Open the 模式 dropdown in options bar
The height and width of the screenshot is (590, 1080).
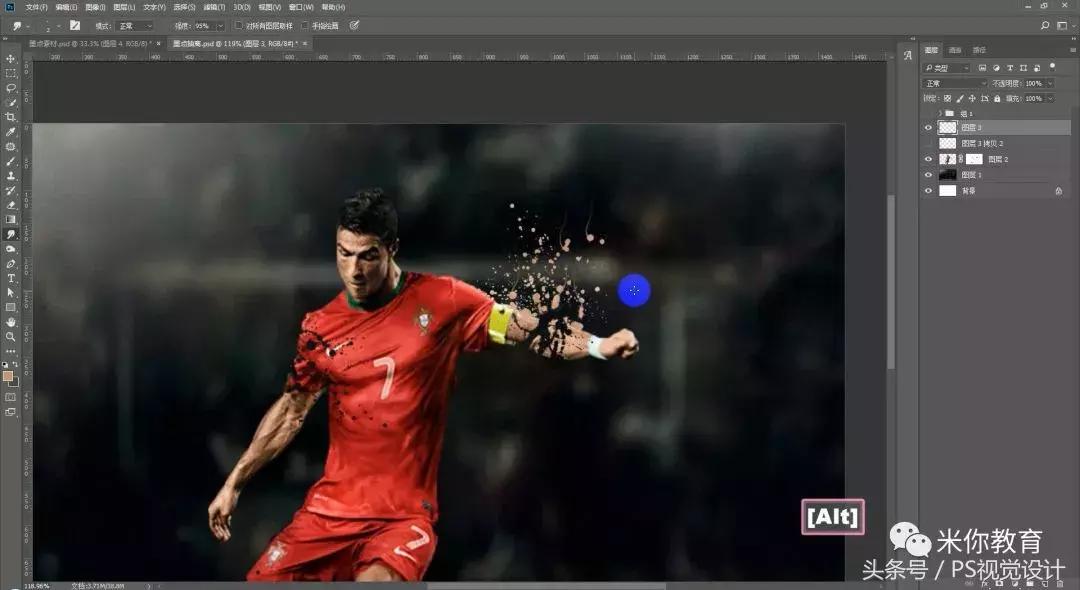(x=134, y=26)
